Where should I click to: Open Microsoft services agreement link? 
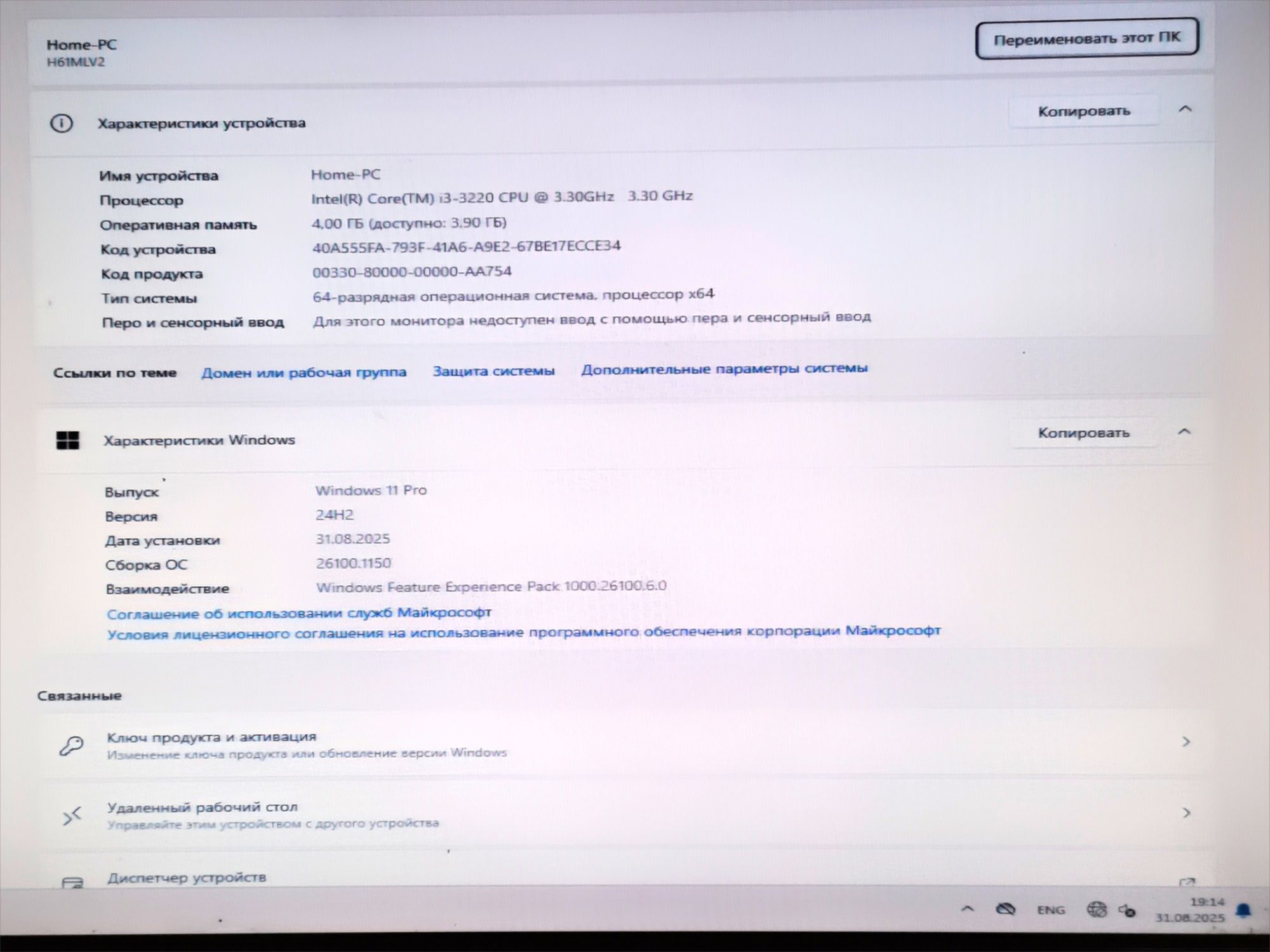point(298,613)
